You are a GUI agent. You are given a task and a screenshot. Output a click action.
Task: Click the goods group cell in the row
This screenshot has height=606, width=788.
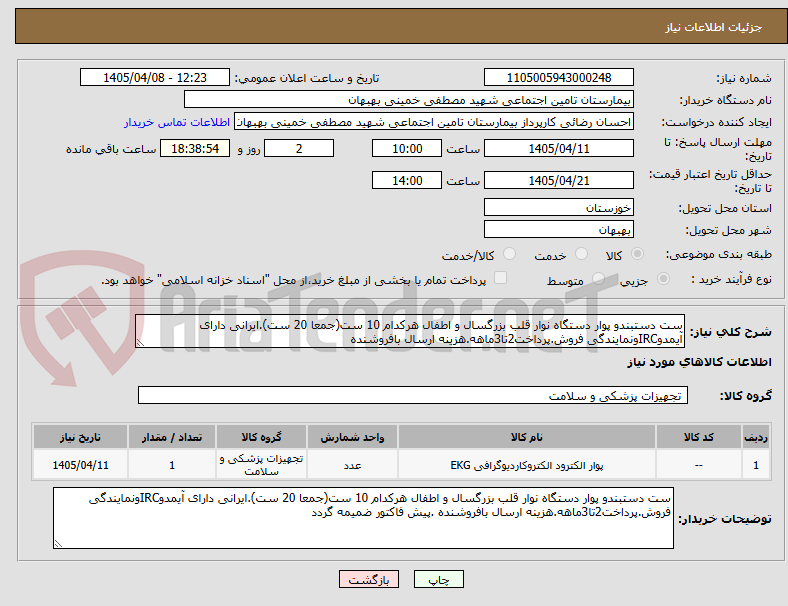point(261,465)
